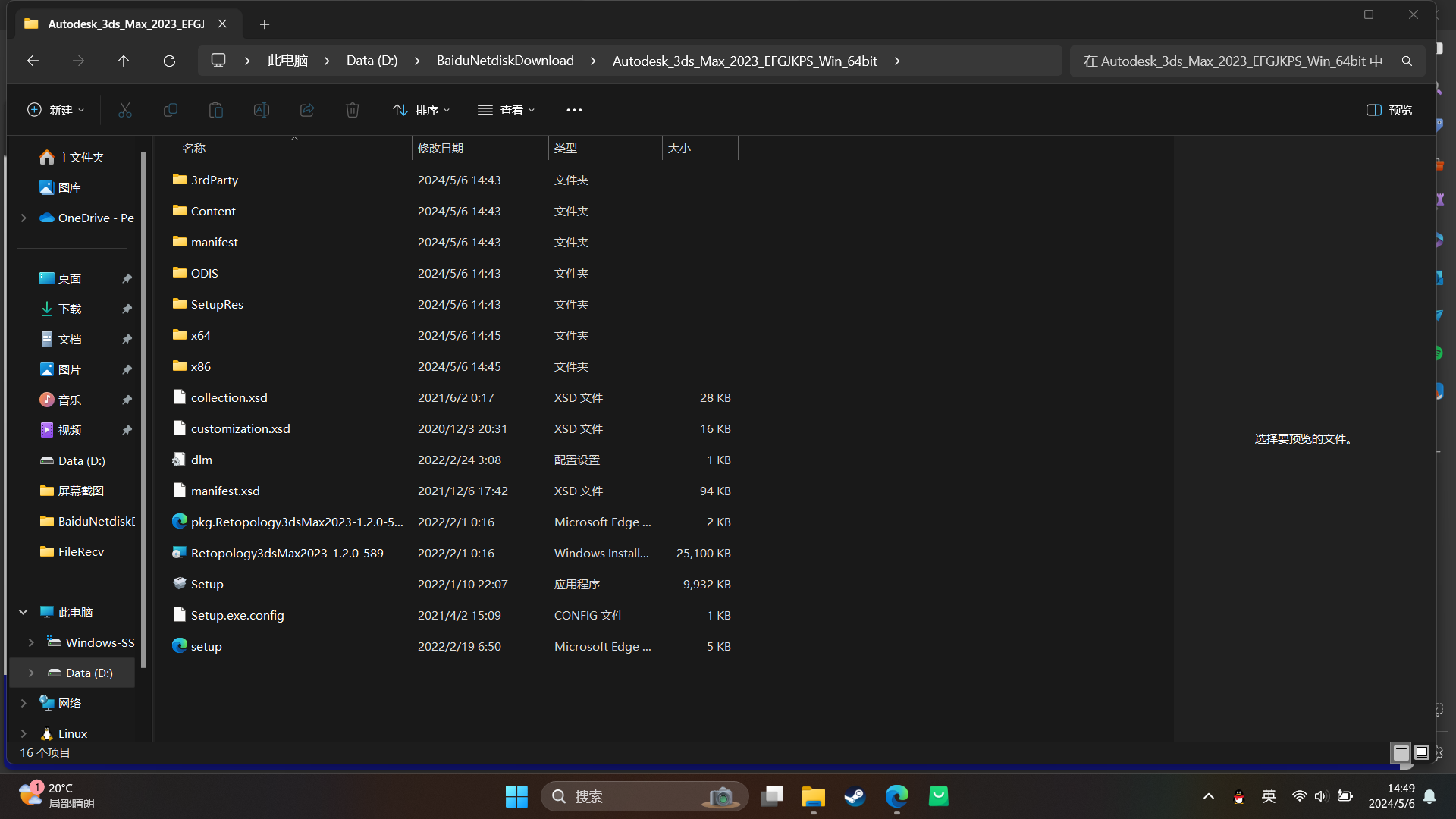
Task: Toggle the 预览 preview pane
Action: click(x=1389, y=110)
